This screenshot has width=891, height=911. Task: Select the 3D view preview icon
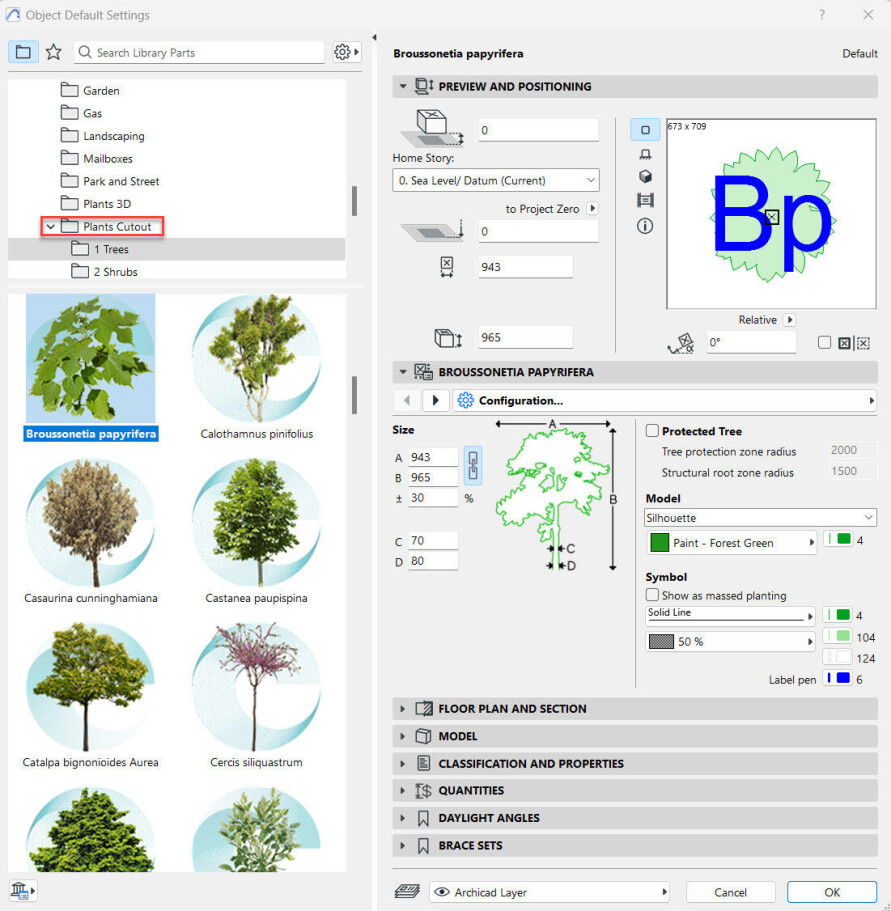[x=645, y=177]
